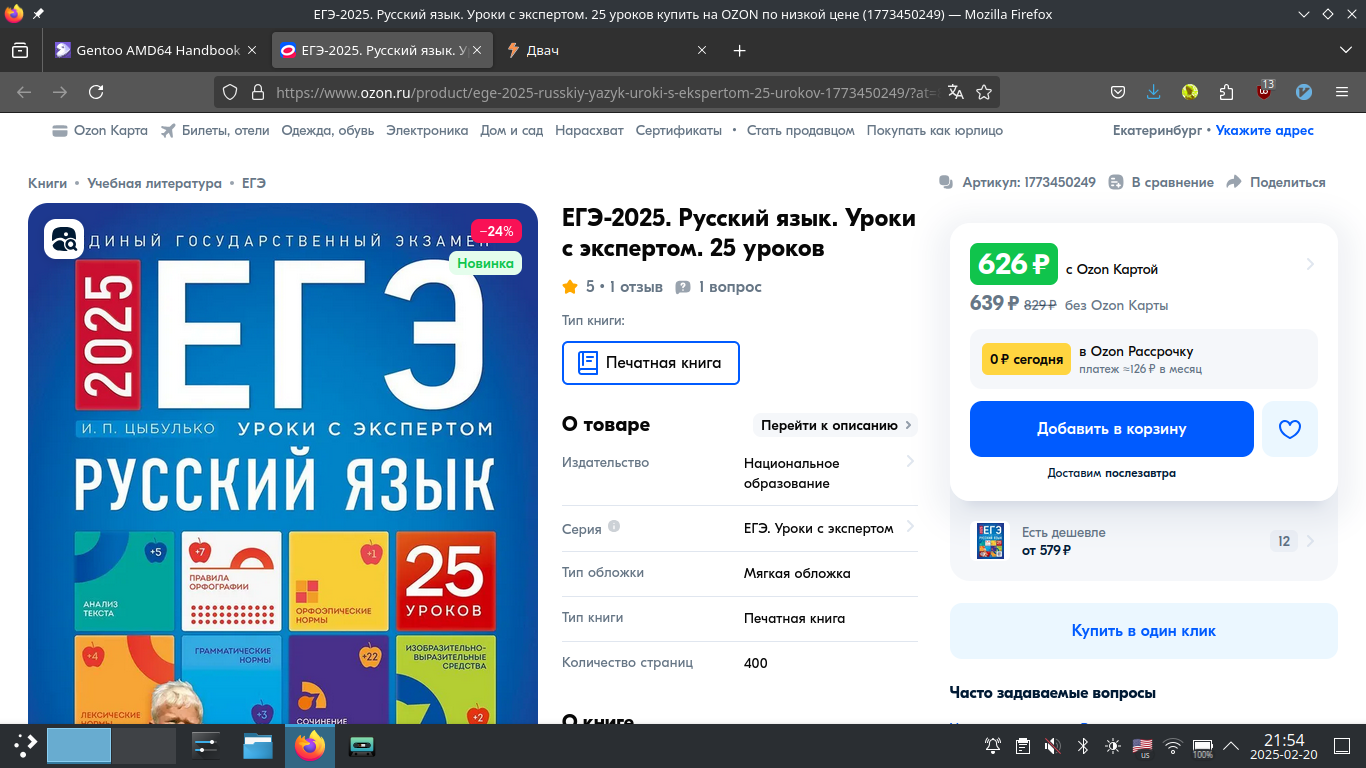Expand the Издательство row chevron
Image resolution: width=1366 pixels, height=768 pixels.
[910, 461]
